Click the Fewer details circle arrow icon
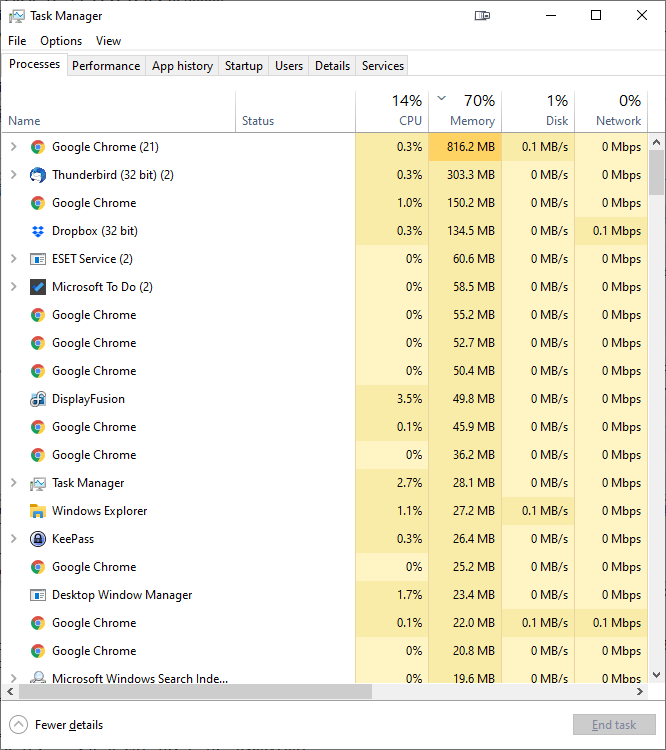 pos(18,725)
